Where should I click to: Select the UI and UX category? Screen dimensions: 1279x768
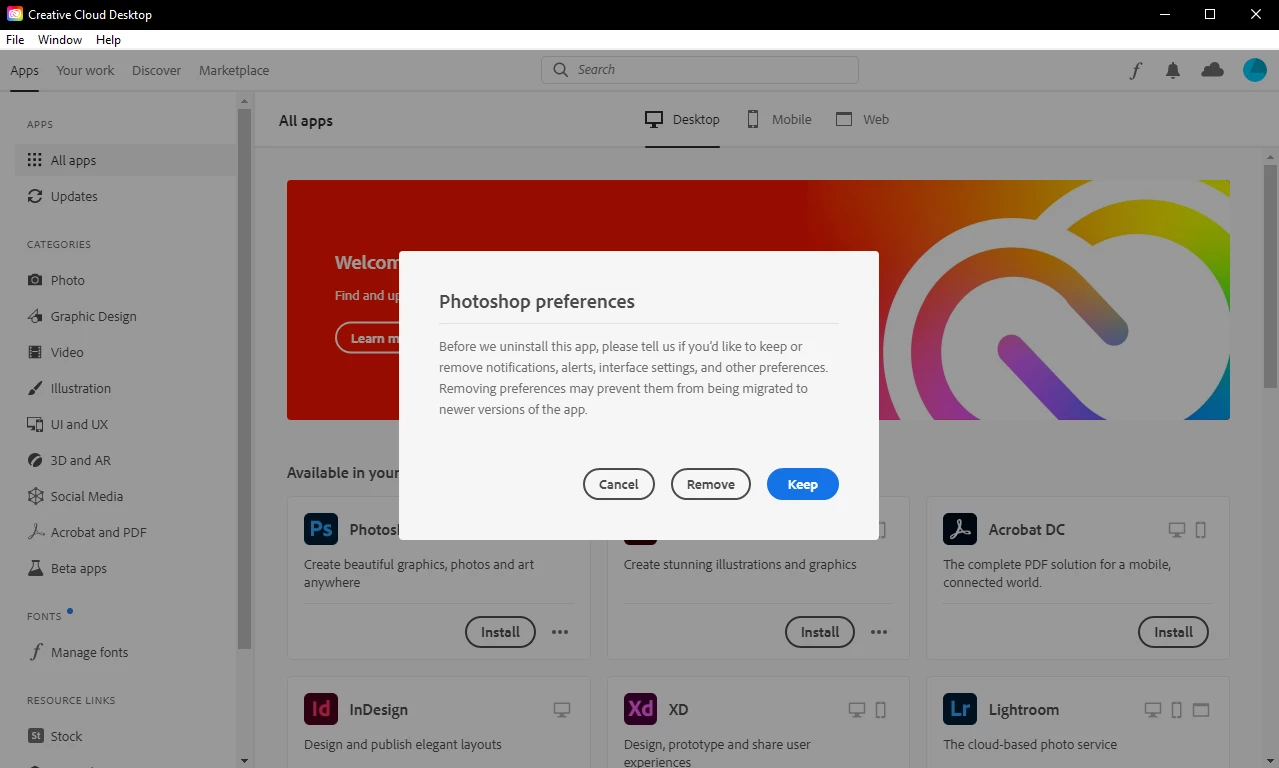click(126, 424)
